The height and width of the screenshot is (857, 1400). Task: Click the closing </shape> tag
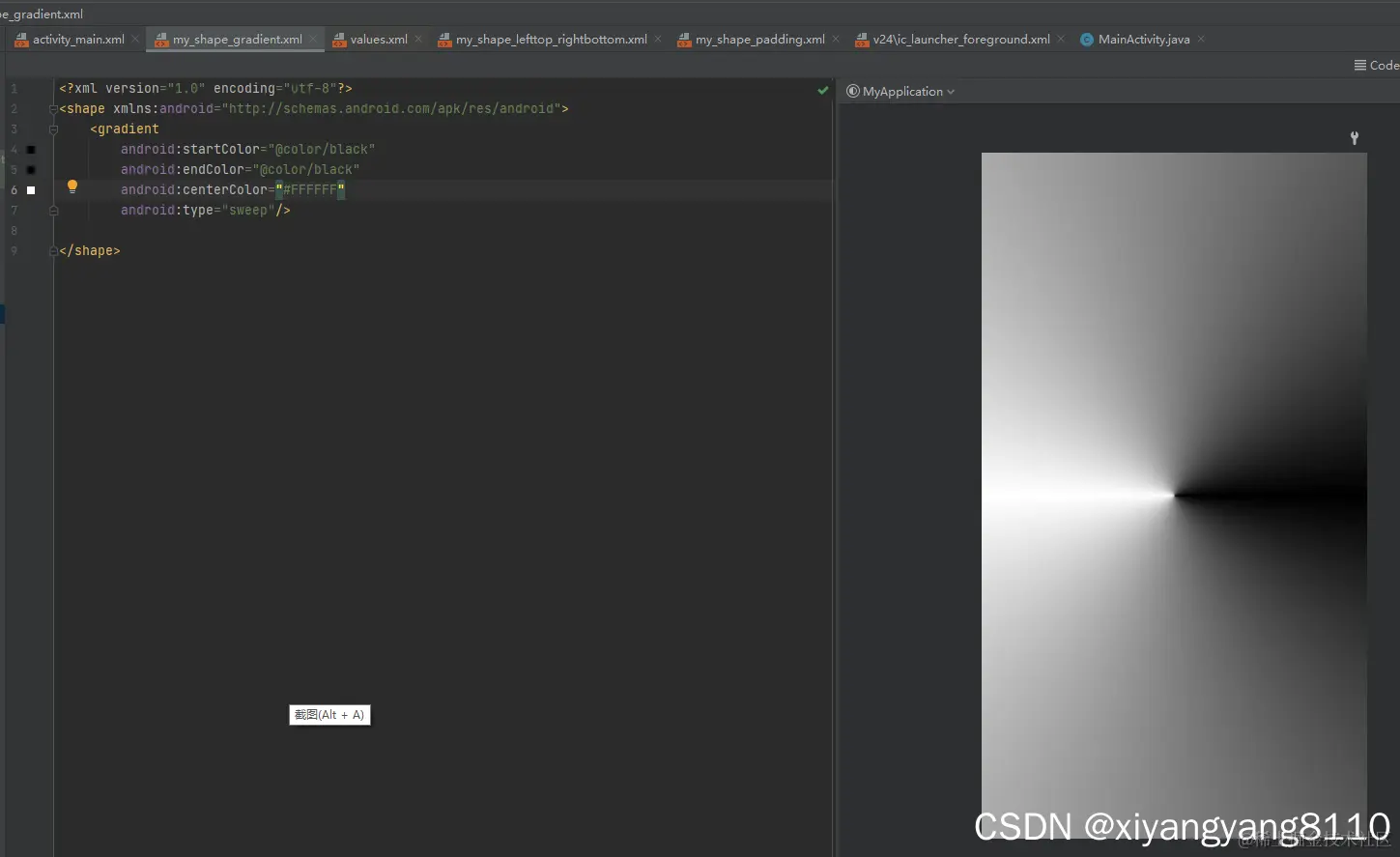pos(90,251)
